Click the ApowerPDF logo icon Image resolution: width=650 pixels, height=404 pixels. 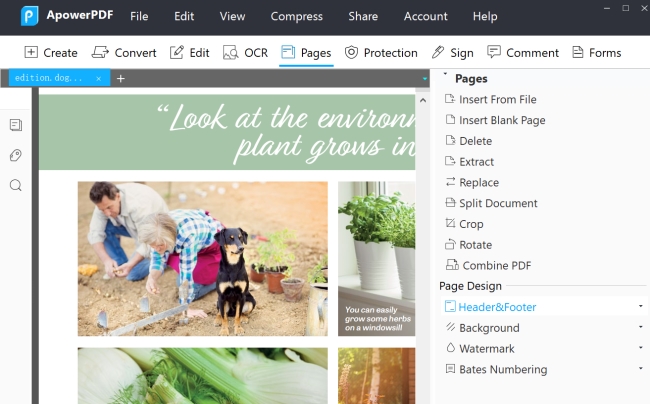(29, 16)
